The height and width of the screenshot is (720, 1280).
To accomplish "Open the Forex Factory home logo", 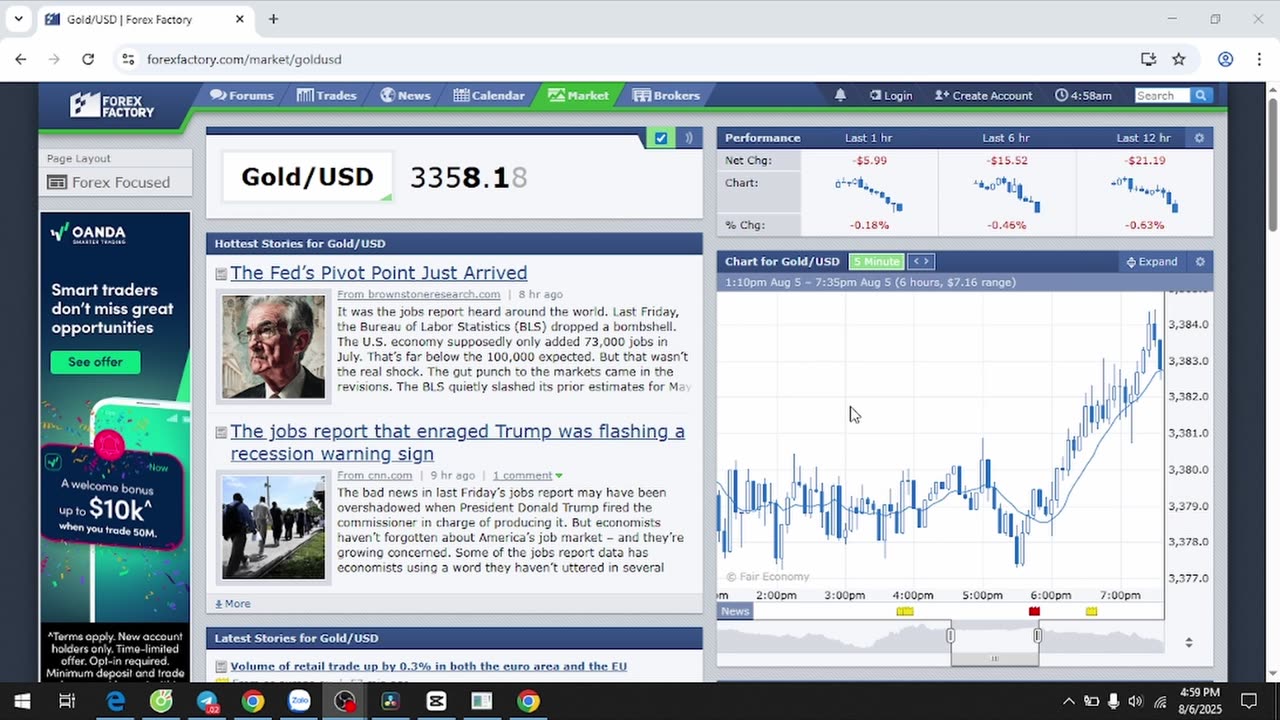I will pos(111,104).
